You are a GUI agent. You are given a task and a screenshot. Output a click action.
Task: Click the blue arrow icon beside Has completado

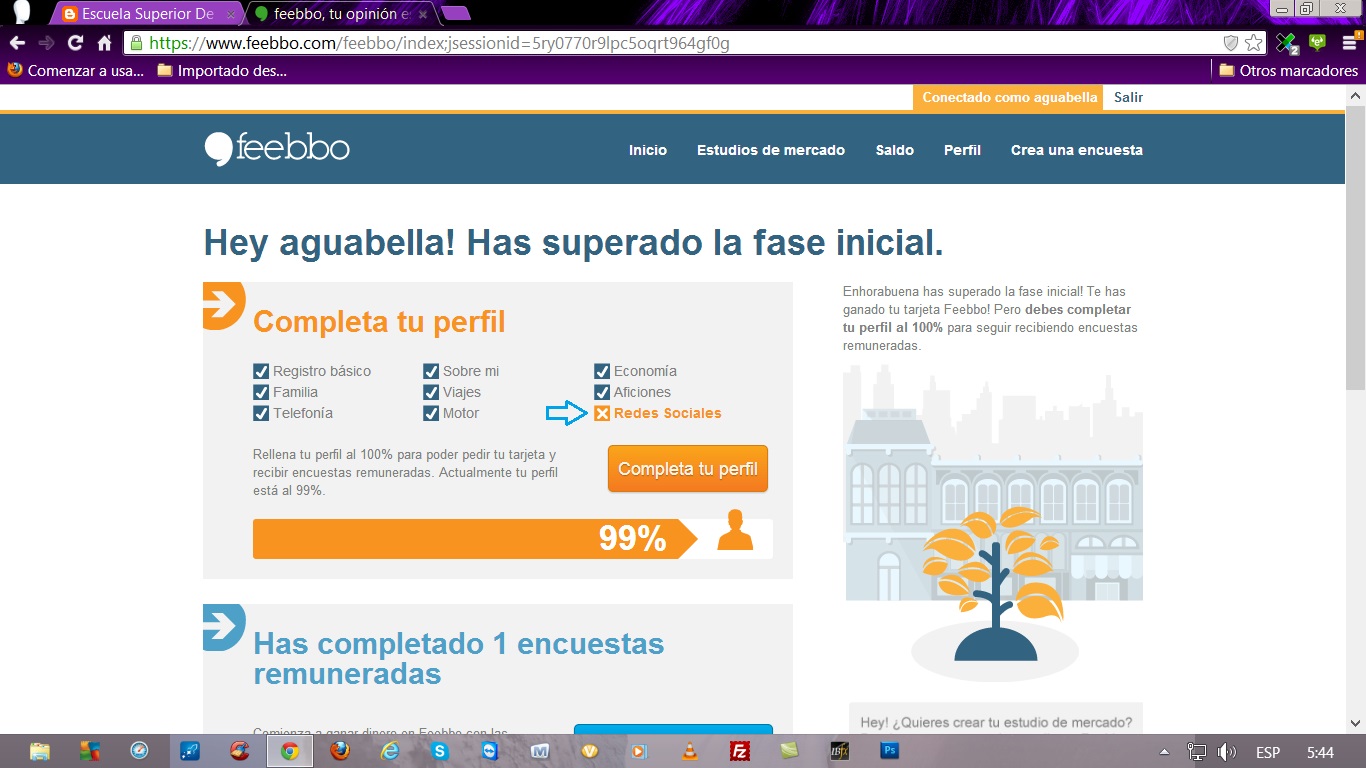tap(222, 627)
